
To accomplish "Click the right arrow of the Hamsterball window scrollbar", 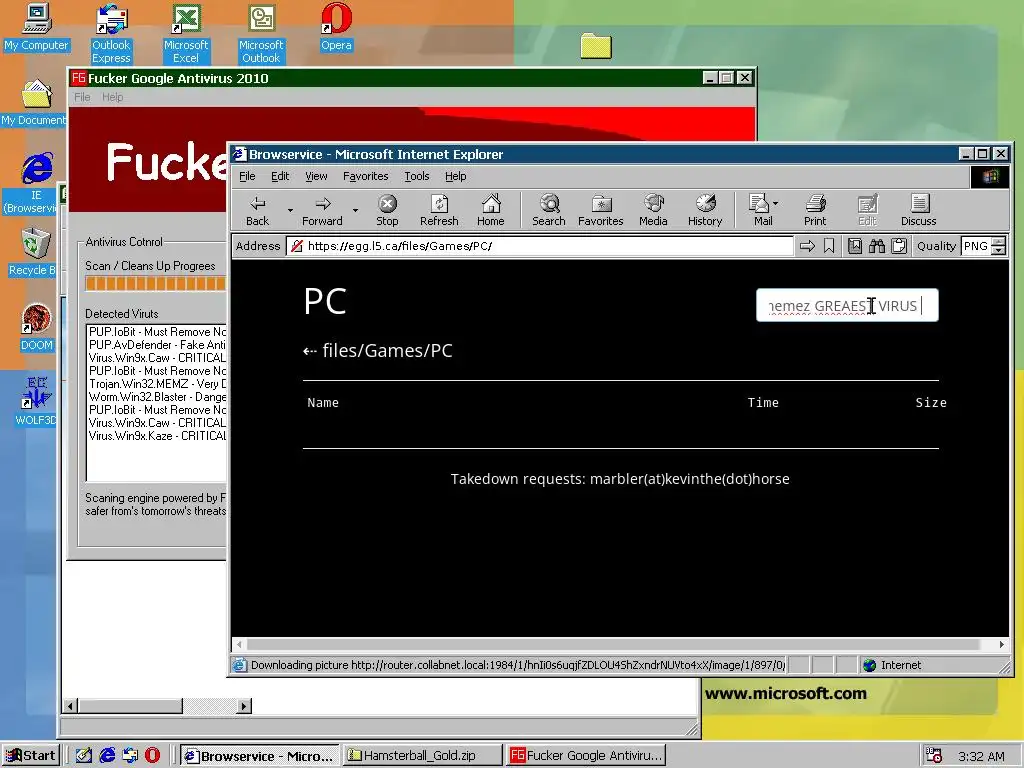I will click(244, 706).
